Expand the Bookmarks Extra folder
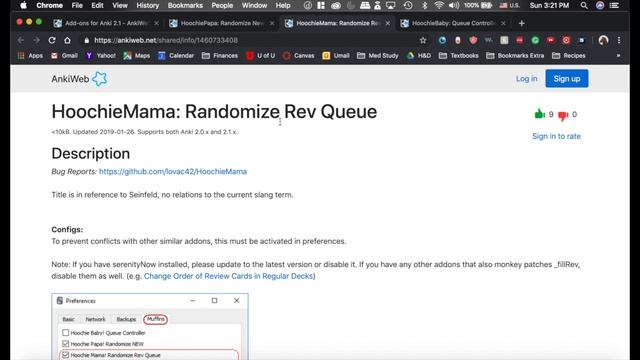 [x=515, y=56]
